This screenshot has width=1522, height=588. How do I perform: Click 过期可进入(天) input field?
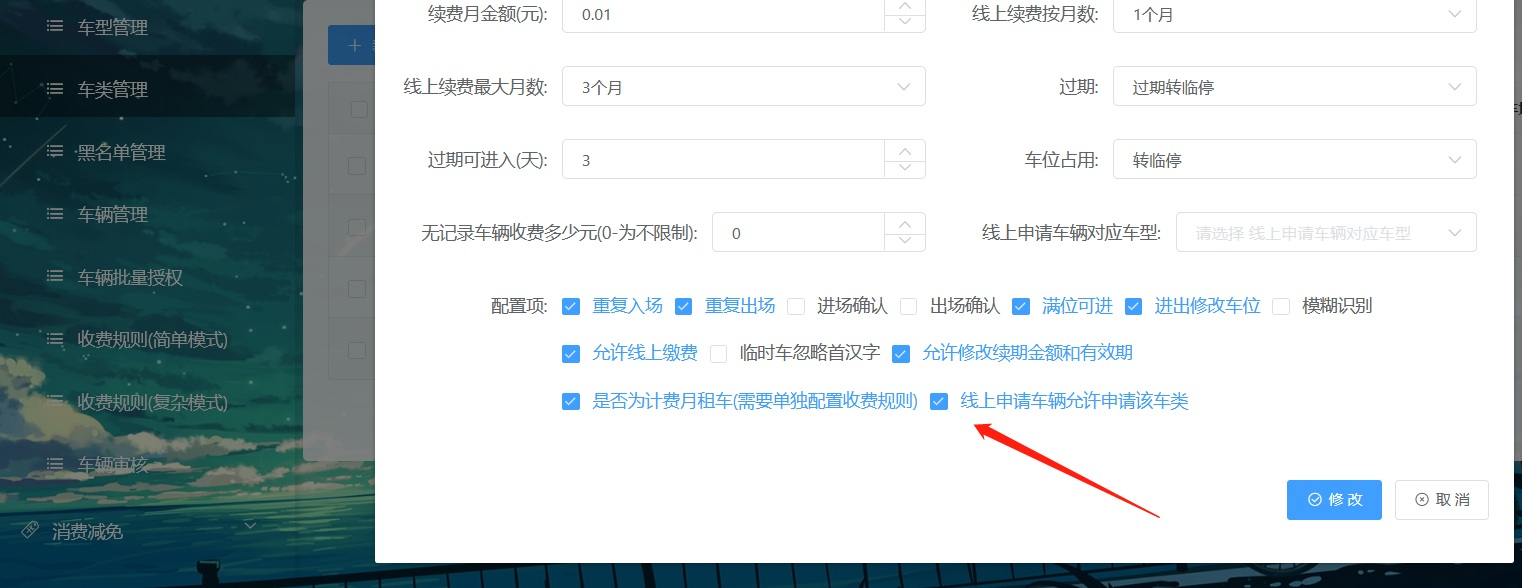(x=723, y=160)
